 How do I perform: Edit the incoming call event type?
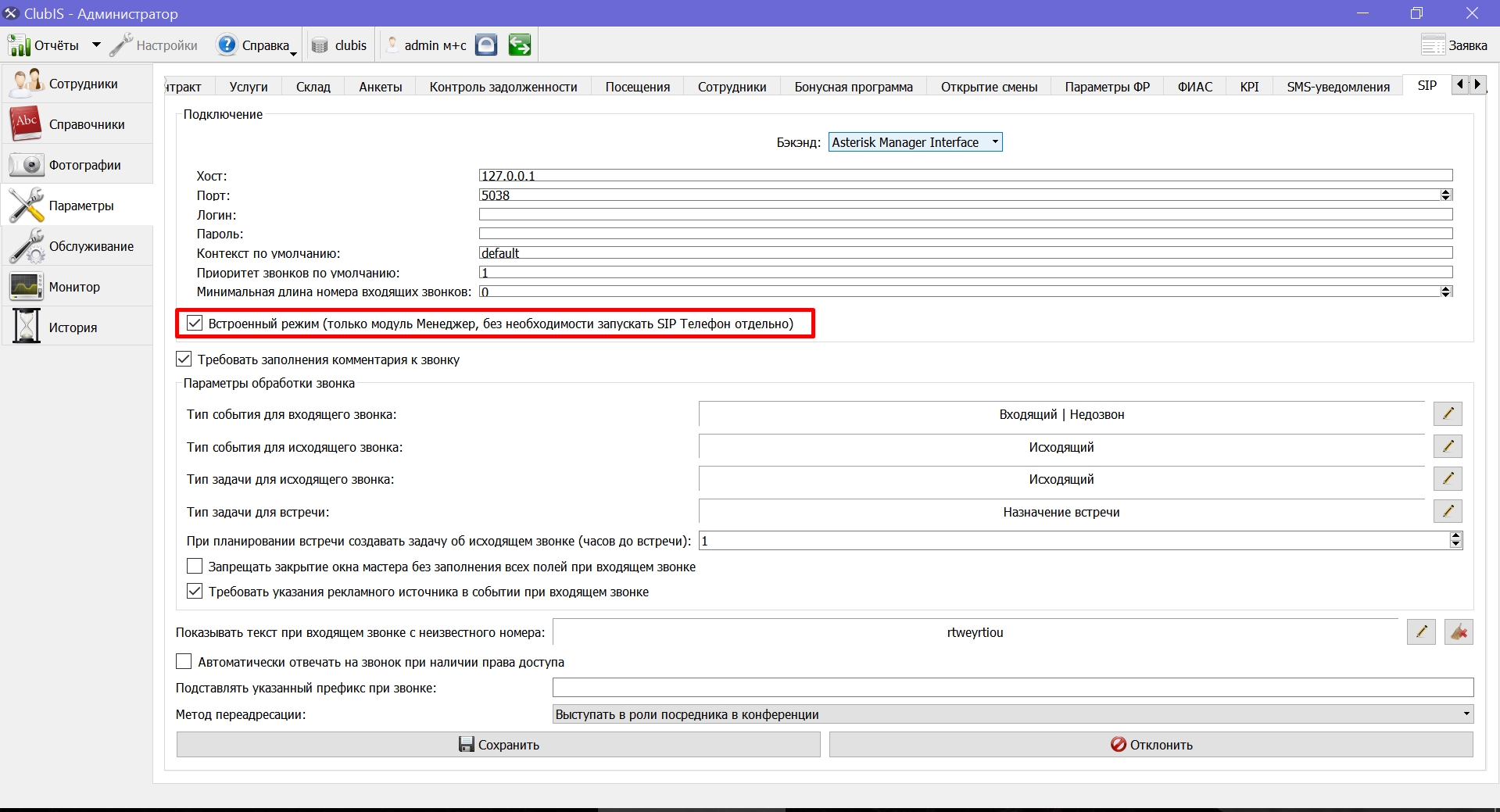(x=1448, y=413)
